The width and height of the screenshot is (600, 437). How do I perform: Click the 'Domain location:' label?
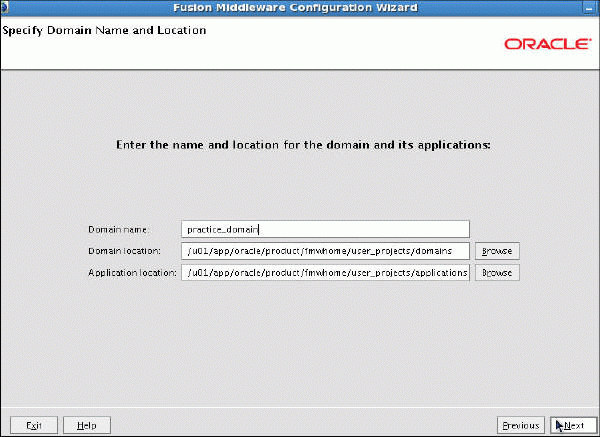coord(124,251)
